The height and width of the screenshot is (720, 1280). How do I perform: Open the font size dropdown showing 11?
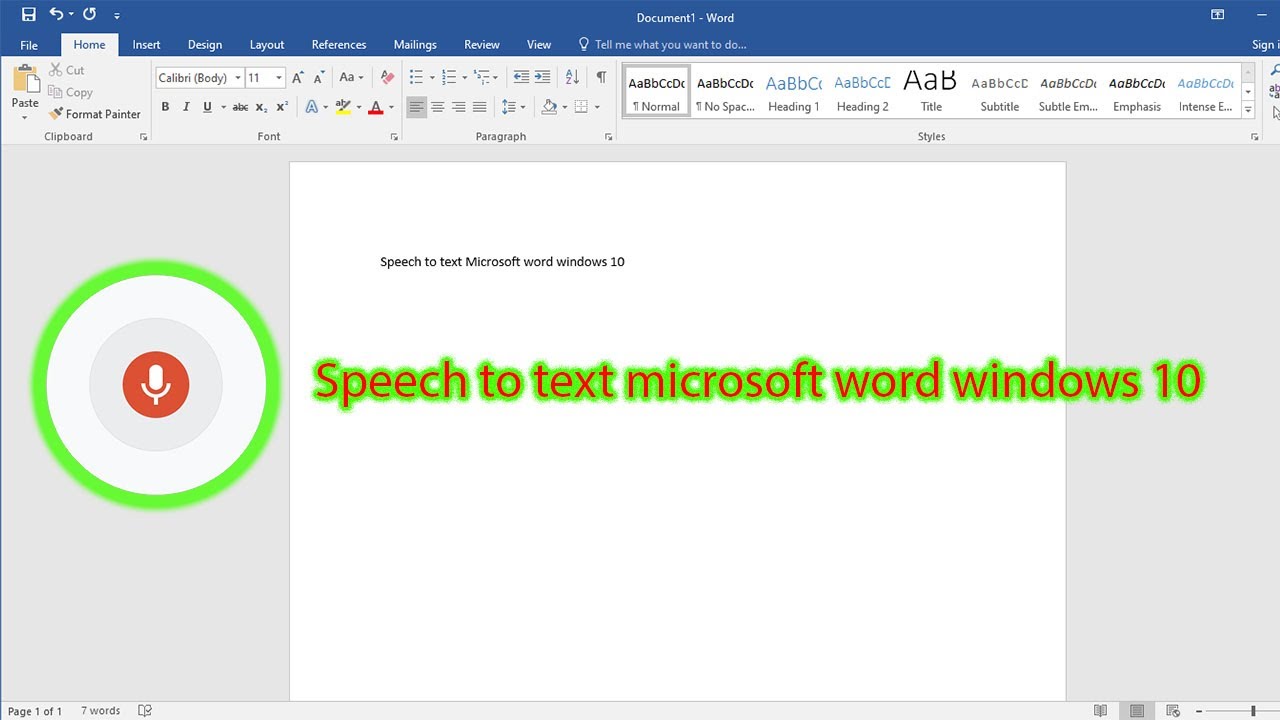pos(279,78)
